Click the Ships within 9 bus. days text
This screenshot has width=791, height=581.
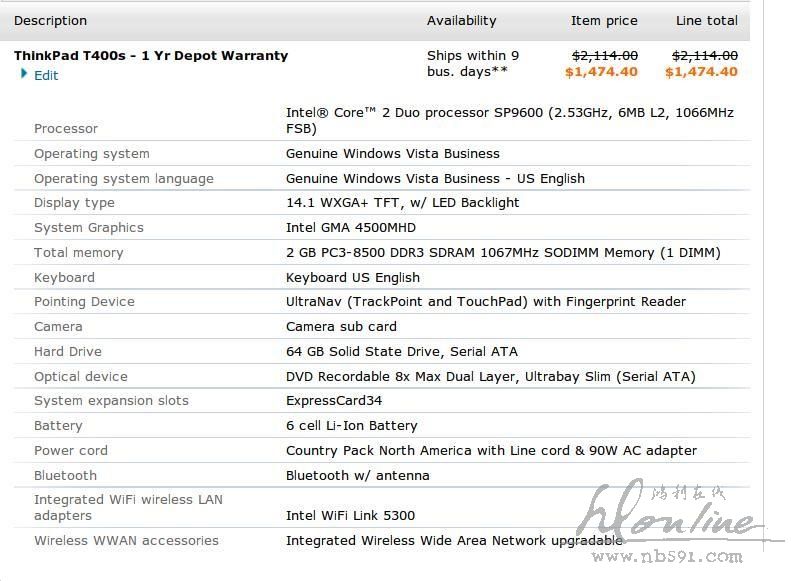[x=473, y=63]
